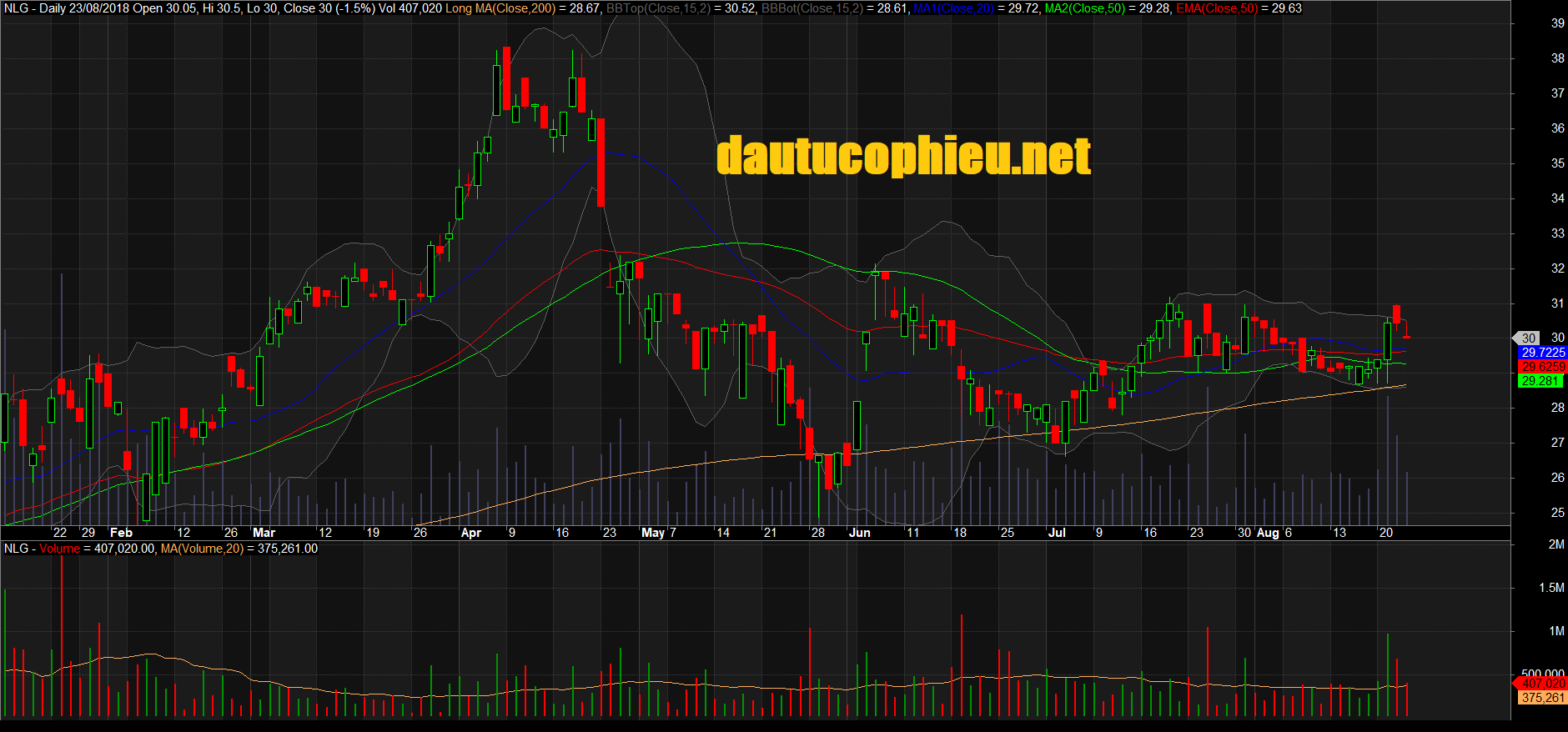Image resolution: width=1568 pixels, height=732 pixels.
Task: Click the 37 label on price axis
Action: click(1557, 93)
